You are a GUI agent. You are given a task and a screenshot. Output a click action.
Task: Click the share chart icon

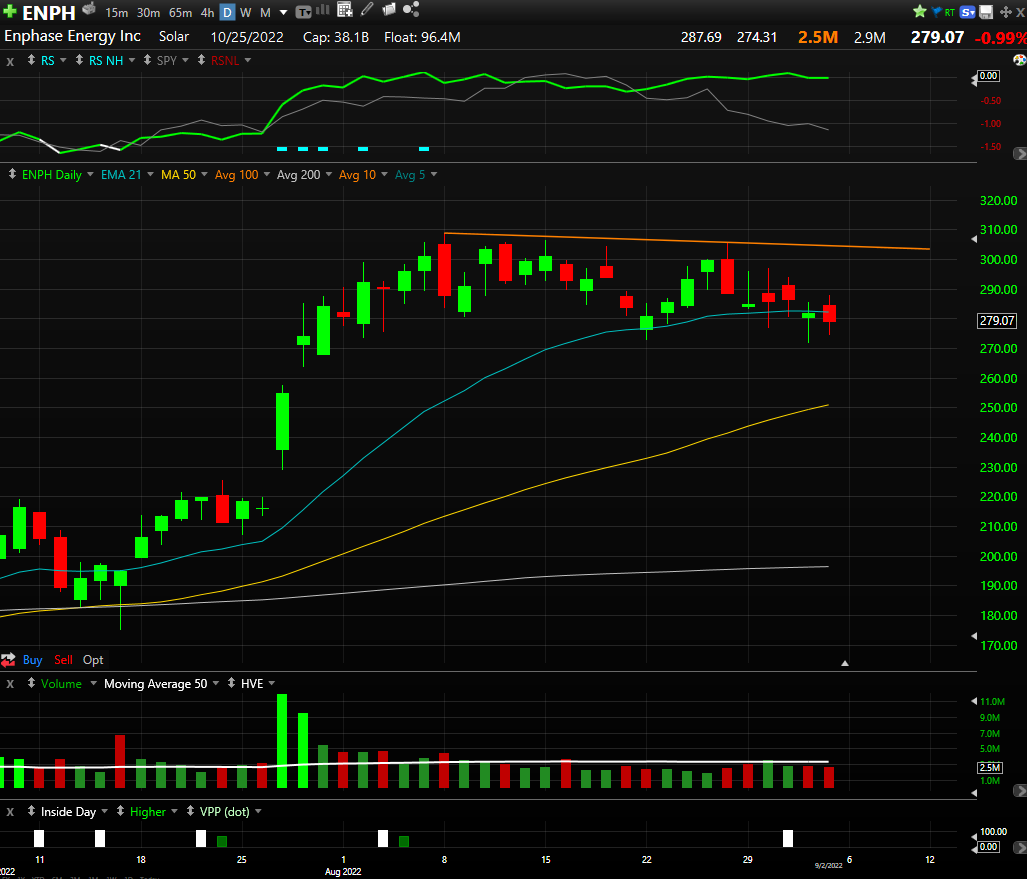tap(411, 9)
